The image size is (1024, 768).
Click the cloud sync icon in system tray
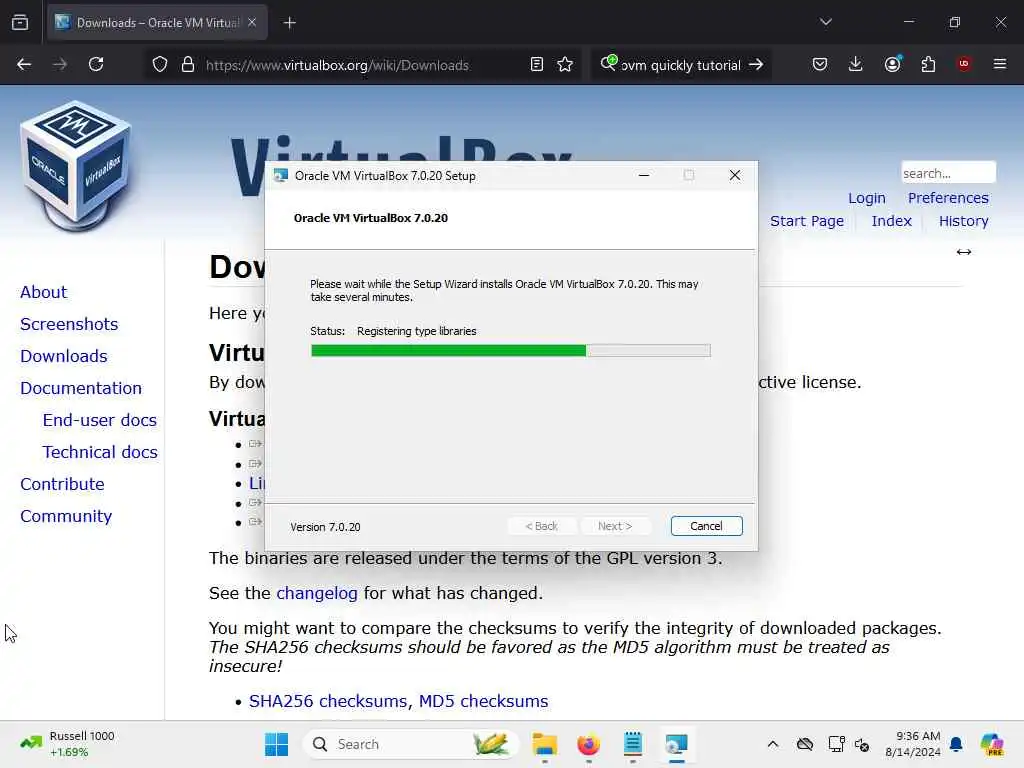tap(805, 744)
